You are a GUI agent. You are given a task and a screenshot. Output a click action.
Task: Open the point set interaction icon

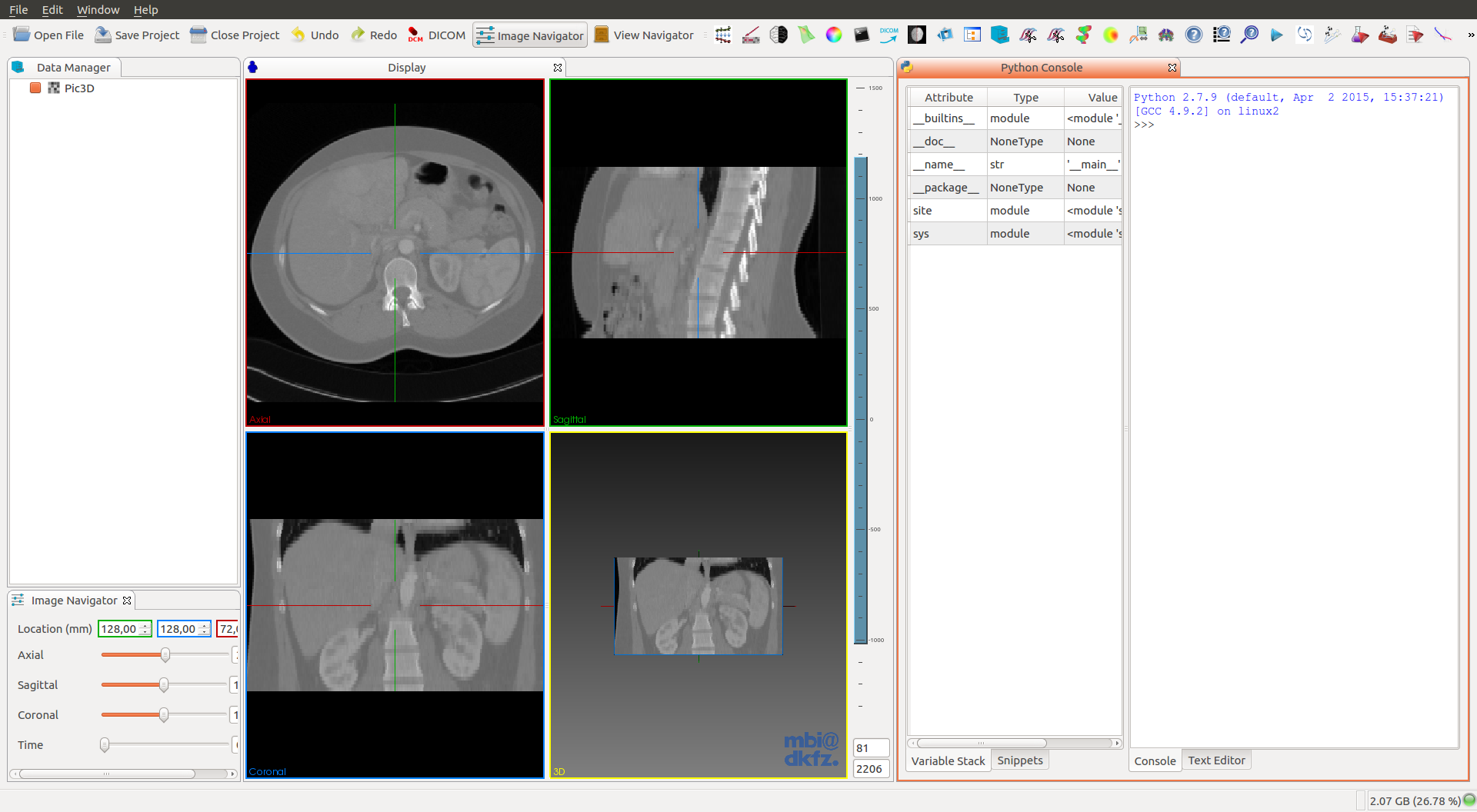click(x=1332, y=35)
